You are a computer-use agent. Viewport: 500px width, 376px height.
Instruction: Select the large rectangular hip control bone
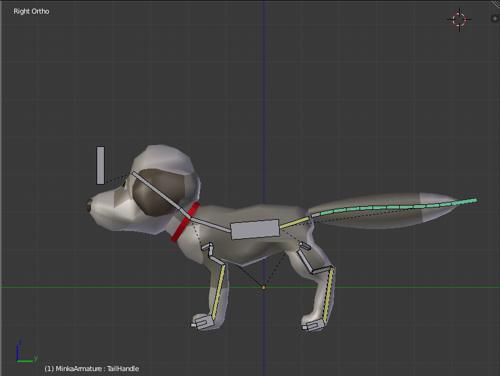(255, 229)
